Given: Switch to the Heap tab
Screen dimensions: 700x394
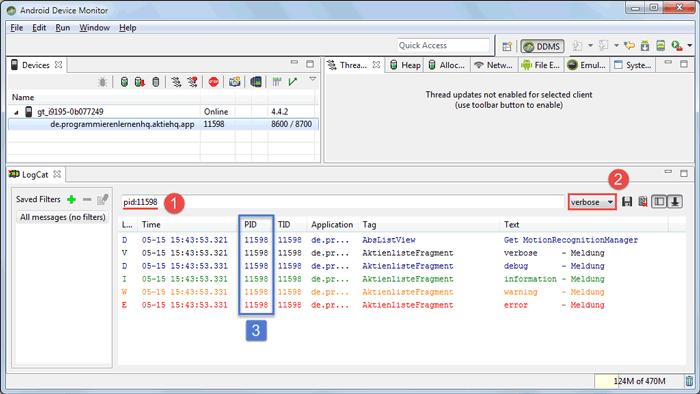Looking at the screenshot, I should pos(405,65).
